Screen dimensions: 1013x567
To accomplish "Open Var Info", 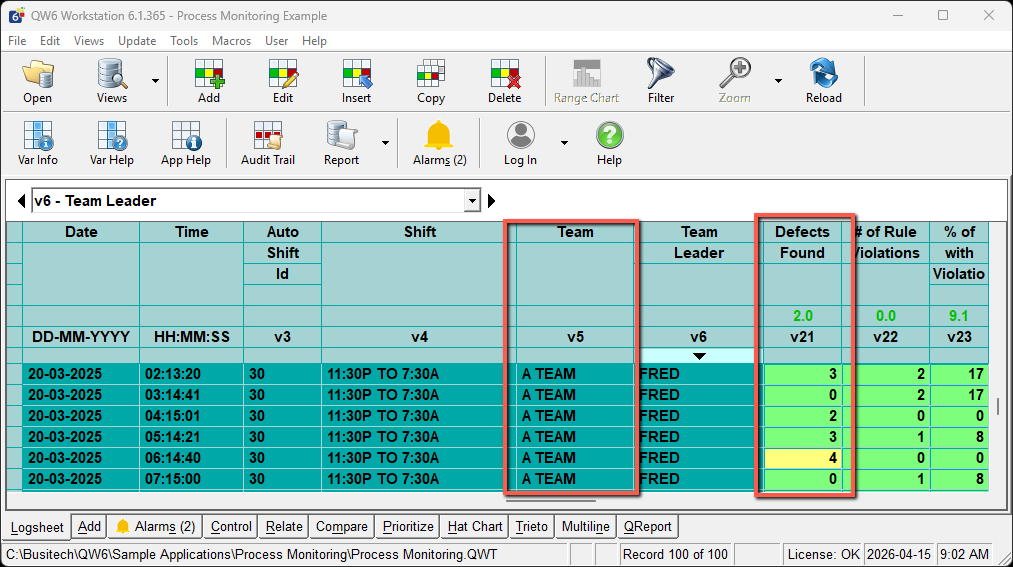I will click(x=37, y=143).
